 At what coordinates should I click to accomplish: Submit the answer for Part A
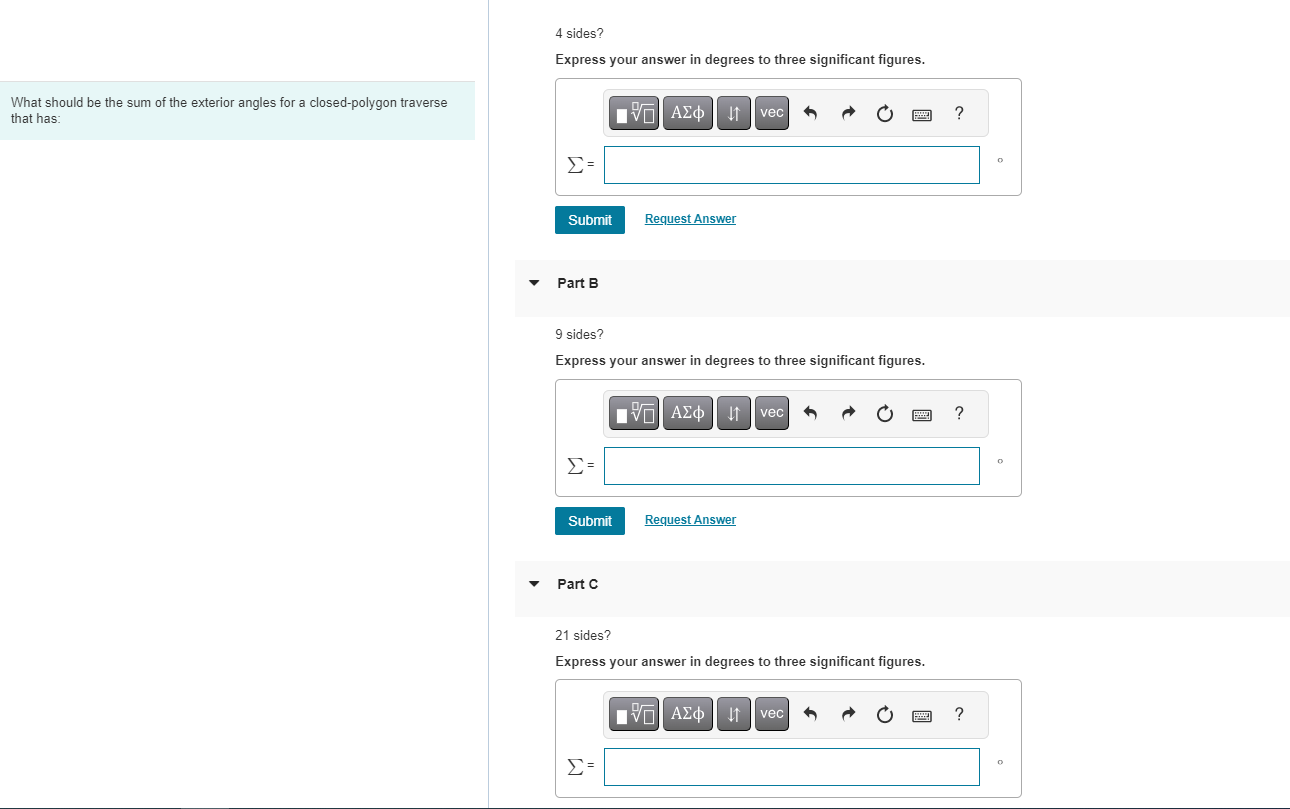point(589,219)
